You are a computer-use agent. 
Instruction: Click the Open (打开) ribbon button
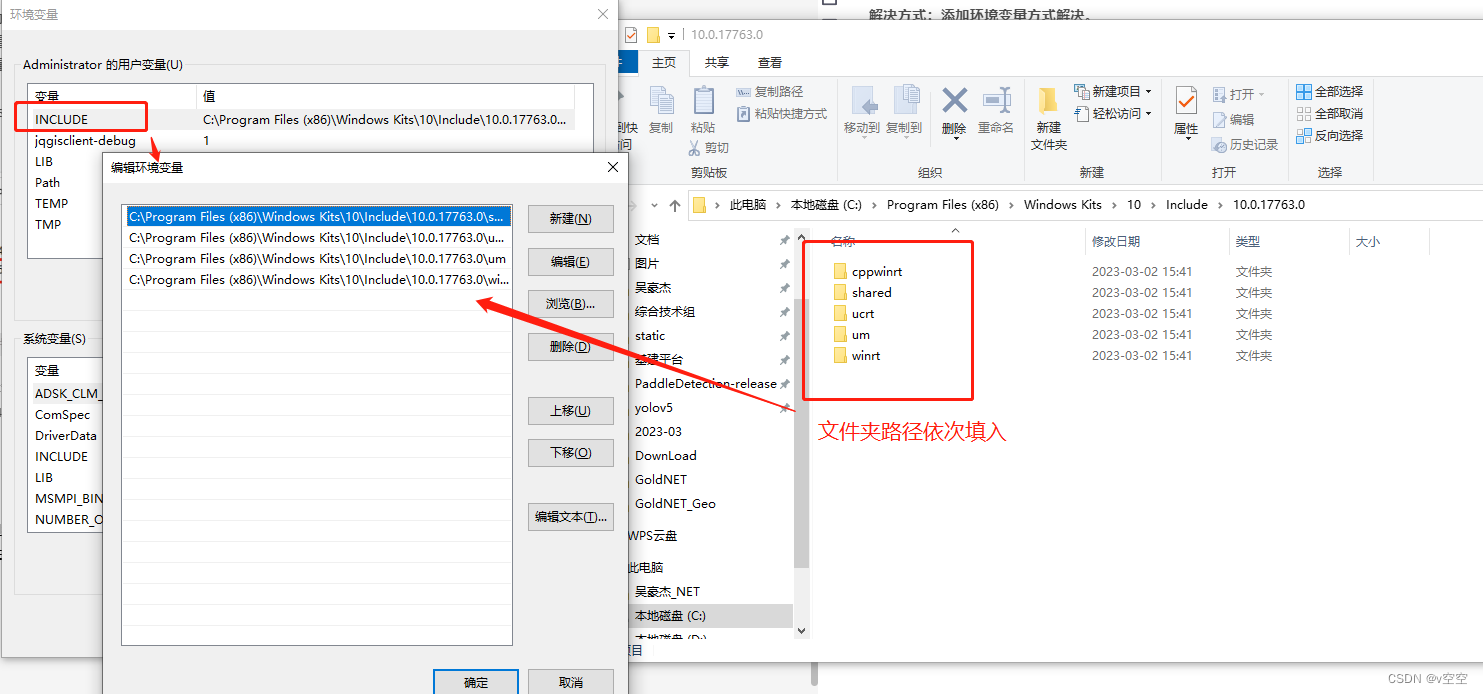click(1238, 94)
